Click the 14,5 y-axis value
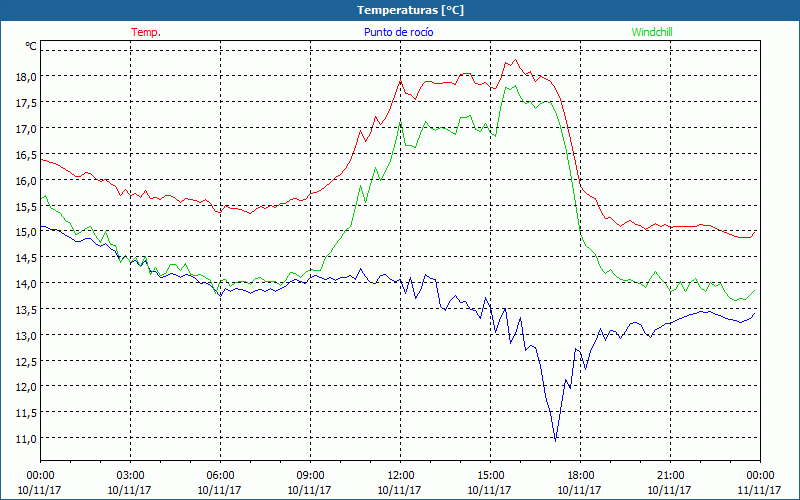Image resolution: width=800 pixels, height=500 pixels. 27,258
